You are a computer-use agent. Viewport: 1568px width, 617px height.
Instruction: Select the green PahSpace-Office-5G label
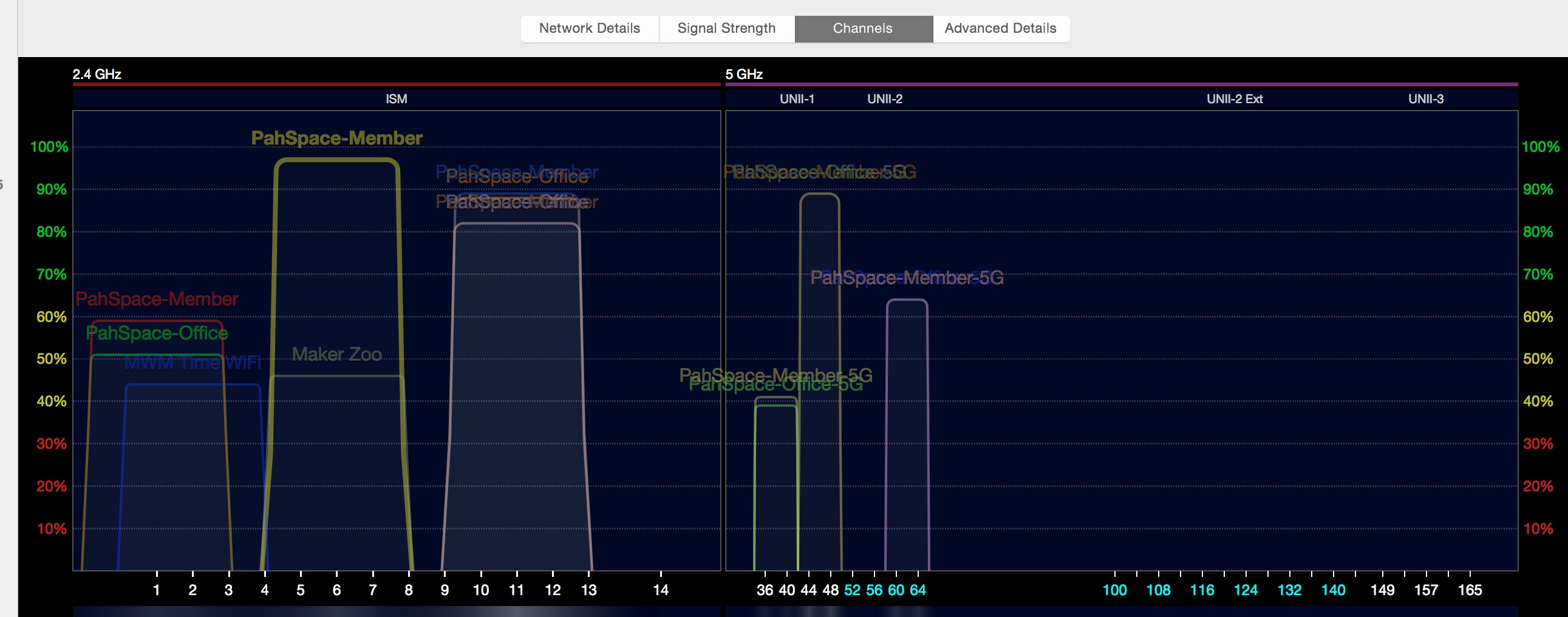coord(775,385)
